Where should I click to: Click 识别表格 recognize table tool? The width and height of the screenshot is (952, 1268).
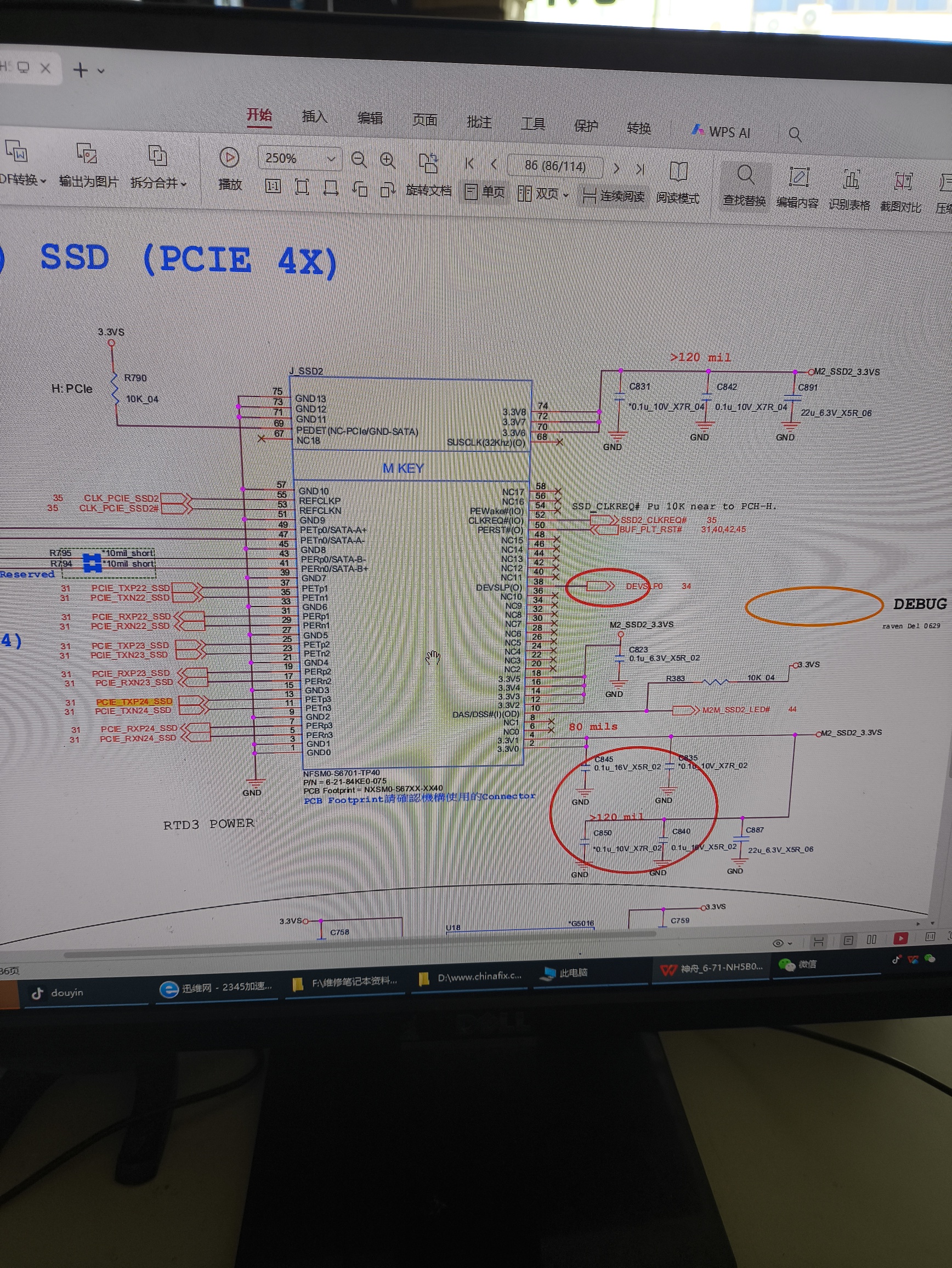849,190
